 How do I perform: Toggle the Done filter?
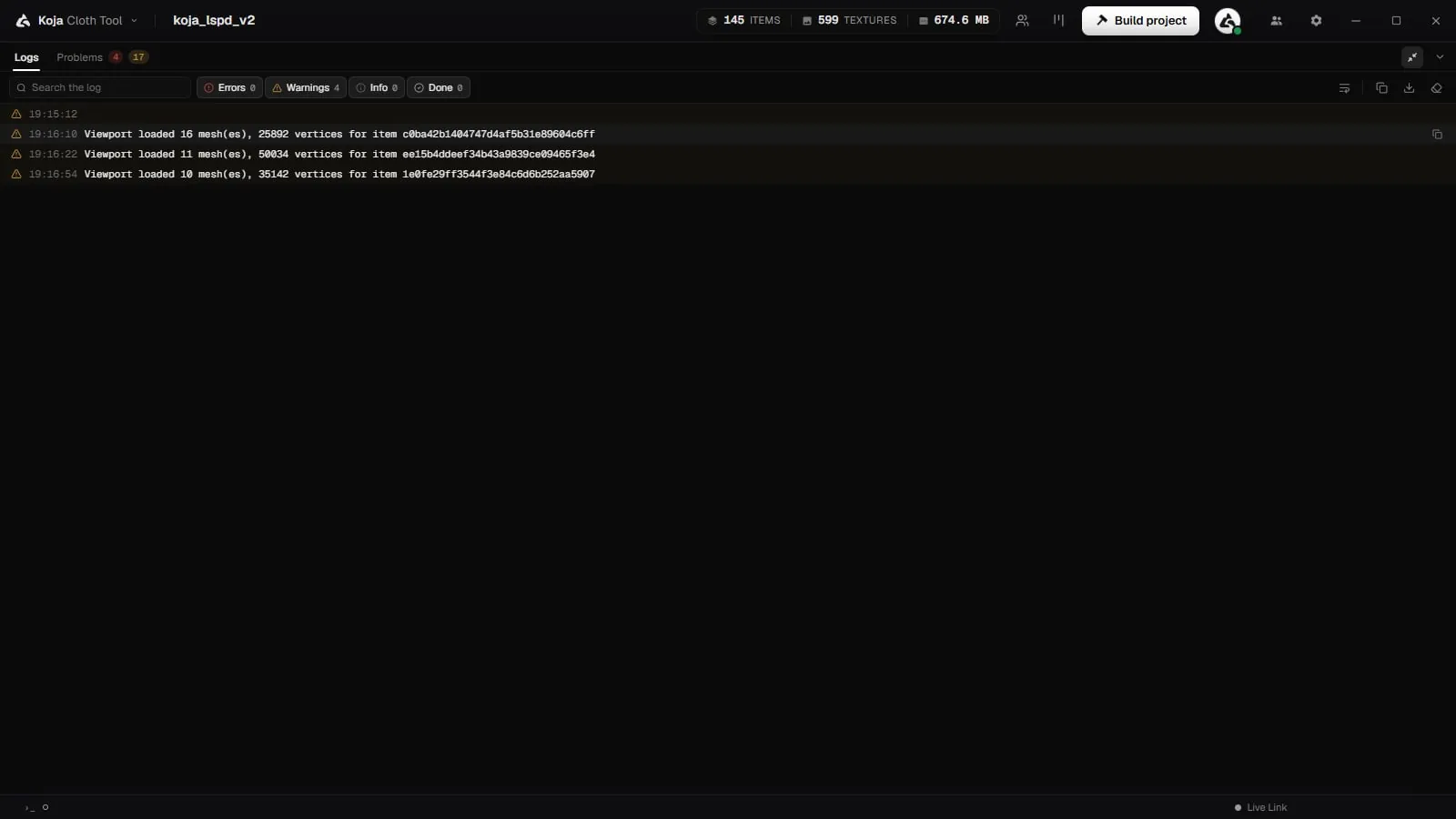coord(439,87)
